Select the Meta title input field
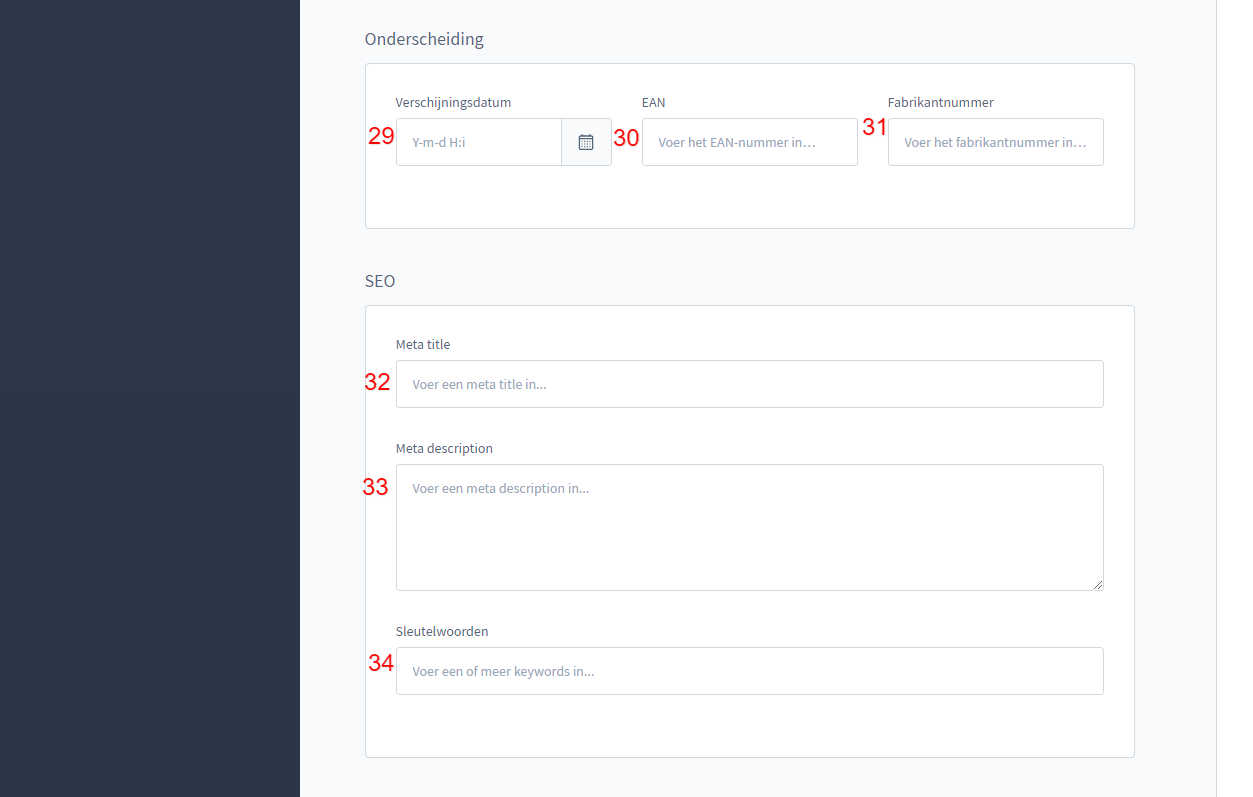Image resolution: width=1253 pixels, height=797 pixels. click(x=749, y=383)
